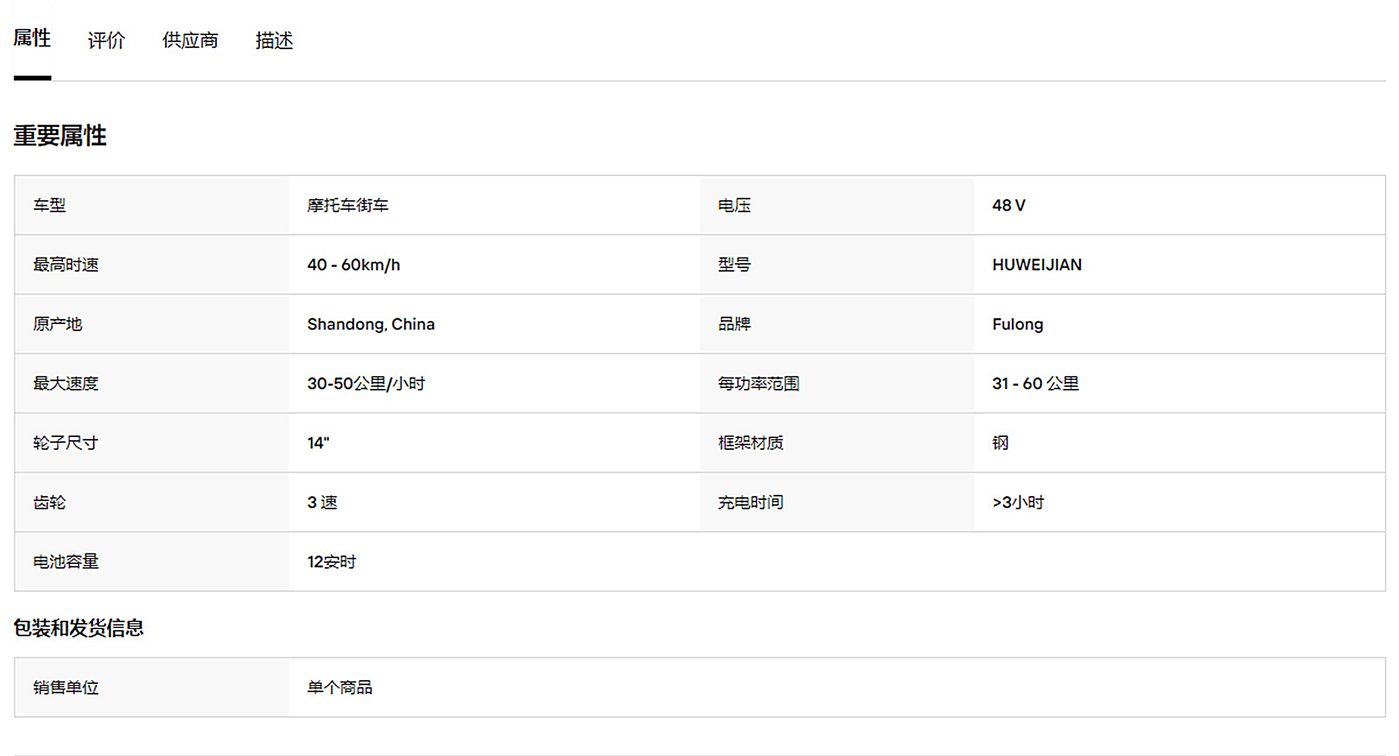The height and width of the screenshot is (756, 1399).
Task: Select the 单个商品 value
Action: click(340, 688)
